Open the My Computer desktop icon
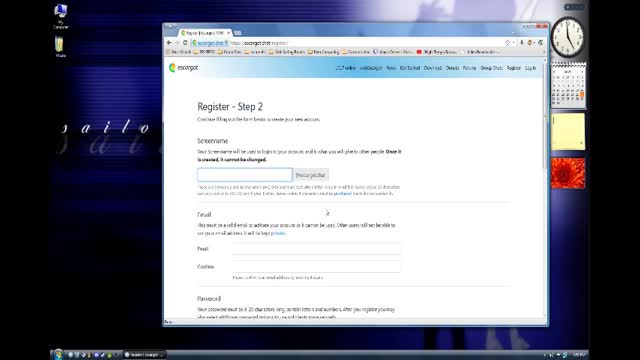Viewport: 640px width, 360px height. tap(61, 16)
